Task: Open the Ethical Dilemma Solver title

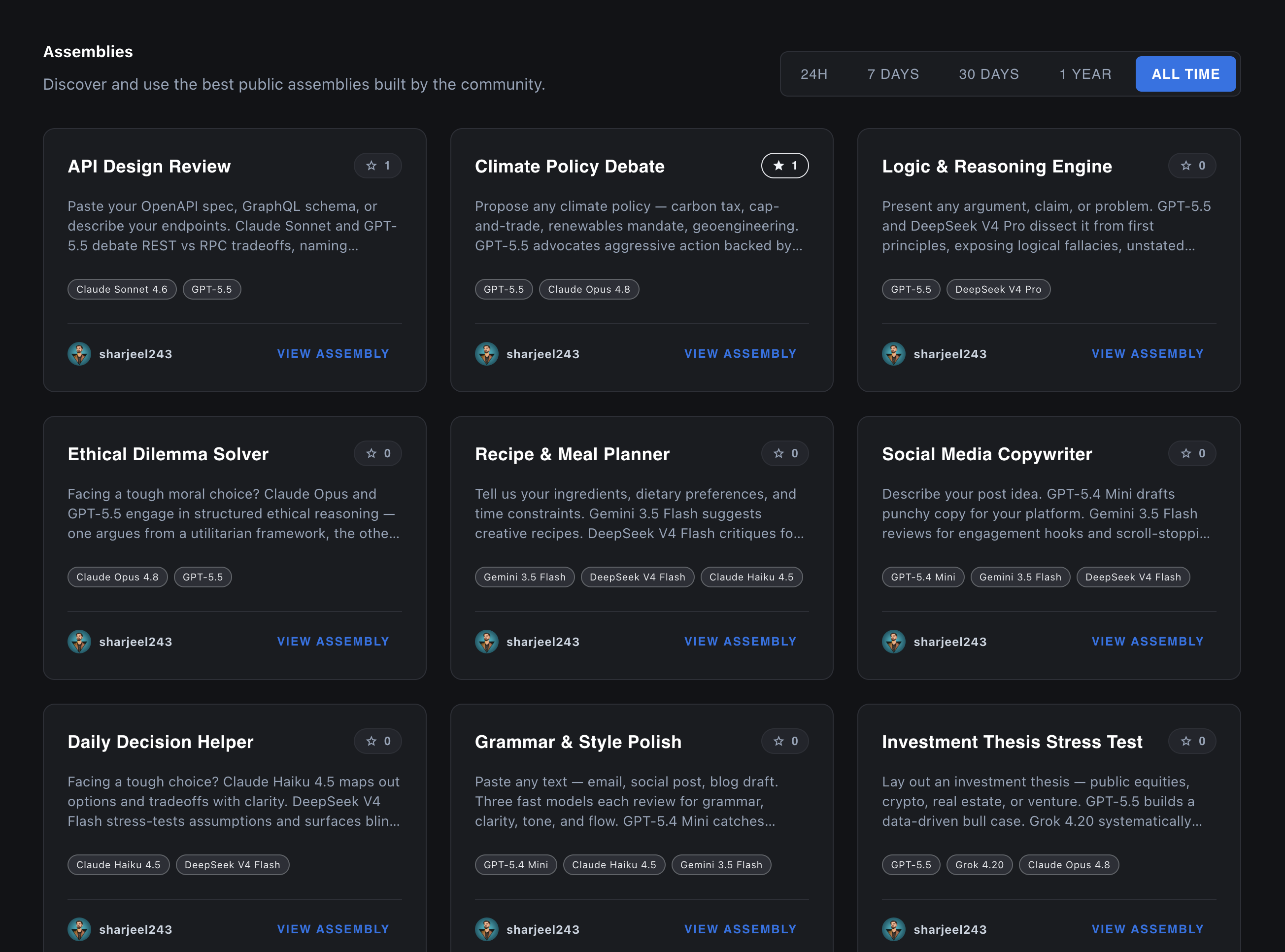Action: tap(168, 453)
